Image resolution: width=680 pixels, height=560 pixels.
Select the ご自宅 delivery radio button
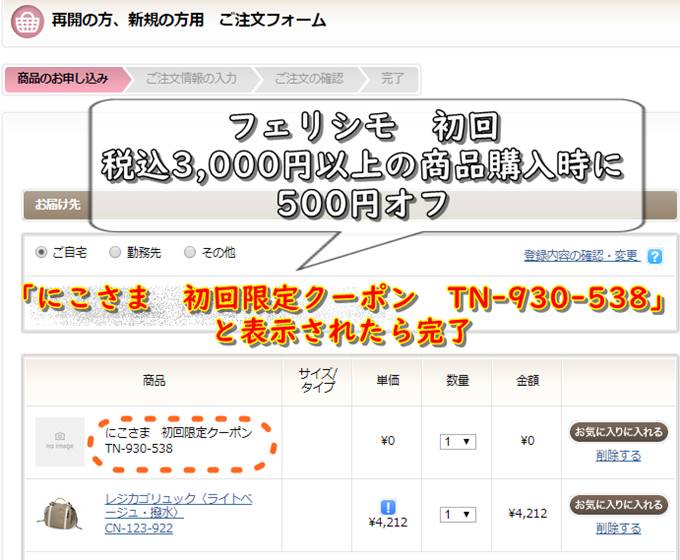pyautogui.click(x=41, y=252)
